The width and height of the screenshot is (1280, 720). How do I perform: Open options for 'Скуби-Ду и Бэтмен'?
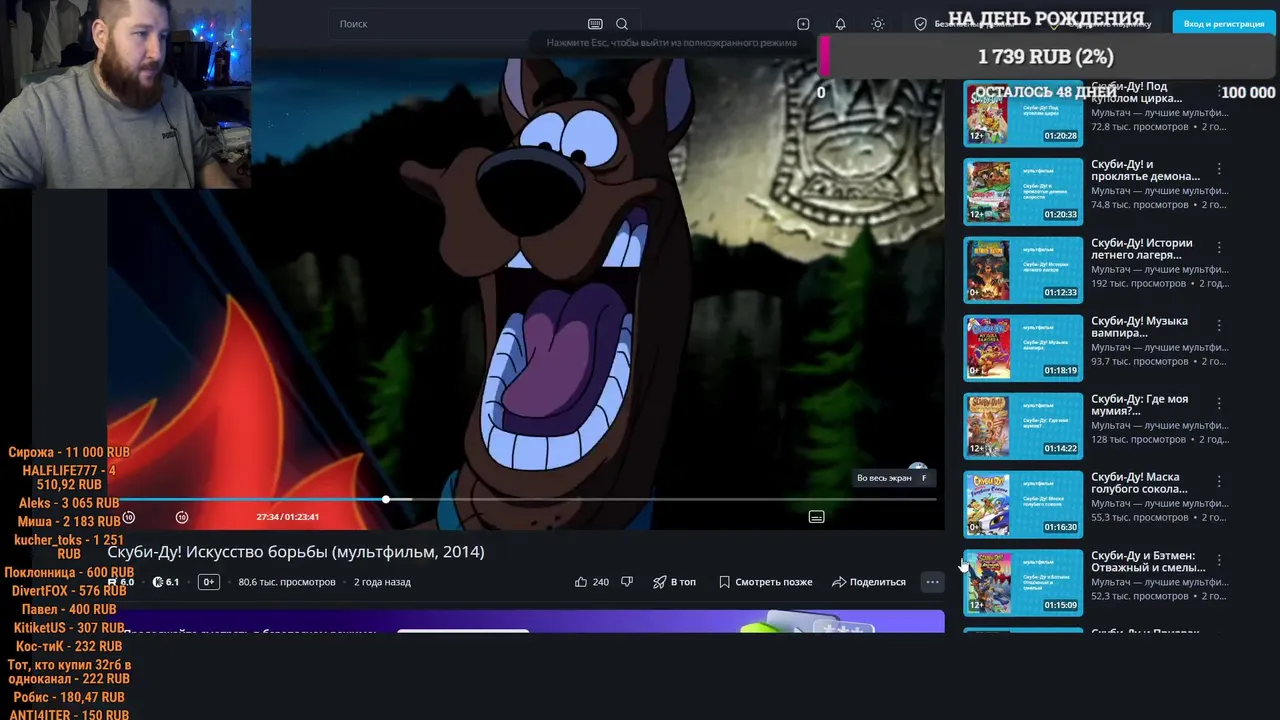point(1219,560)
